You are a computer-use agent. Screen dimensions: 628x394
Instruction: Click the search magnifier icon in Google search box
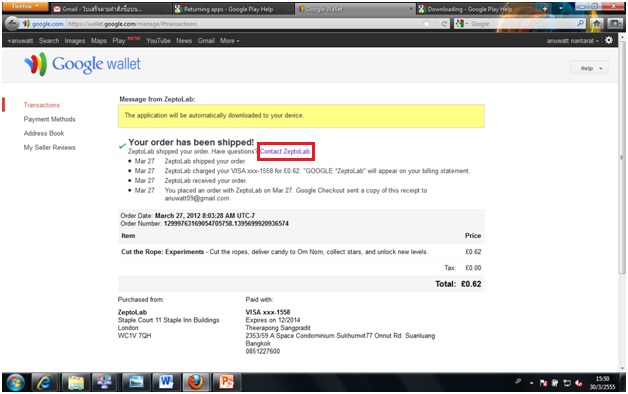580,24
